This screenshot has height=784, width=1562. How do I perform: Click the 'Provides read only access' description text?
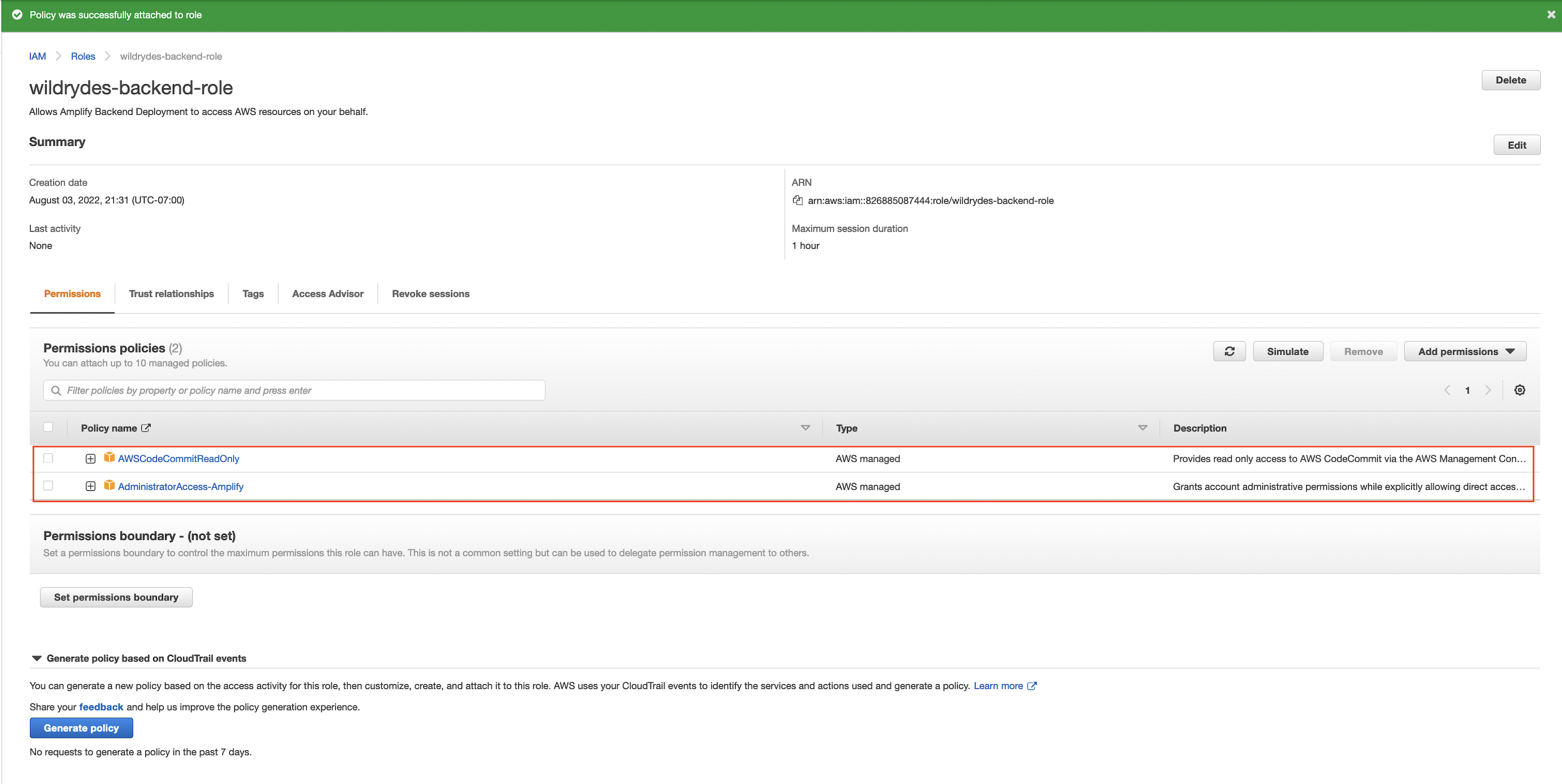(1349, 458)
